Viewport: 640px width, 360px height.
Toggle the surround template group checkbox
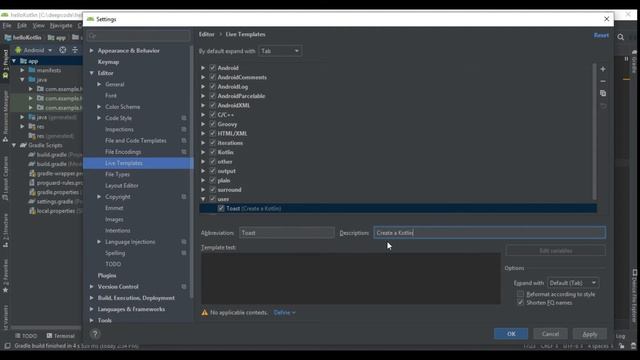(x=213, y=190)
